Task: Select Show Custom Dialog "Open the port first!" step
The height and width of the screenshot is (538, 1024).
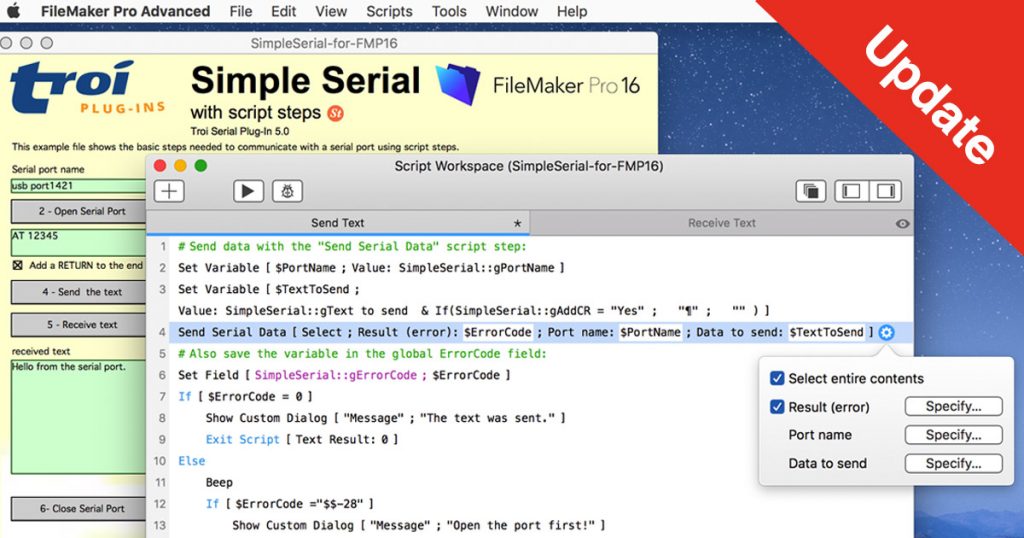Action: pos(419,526)
